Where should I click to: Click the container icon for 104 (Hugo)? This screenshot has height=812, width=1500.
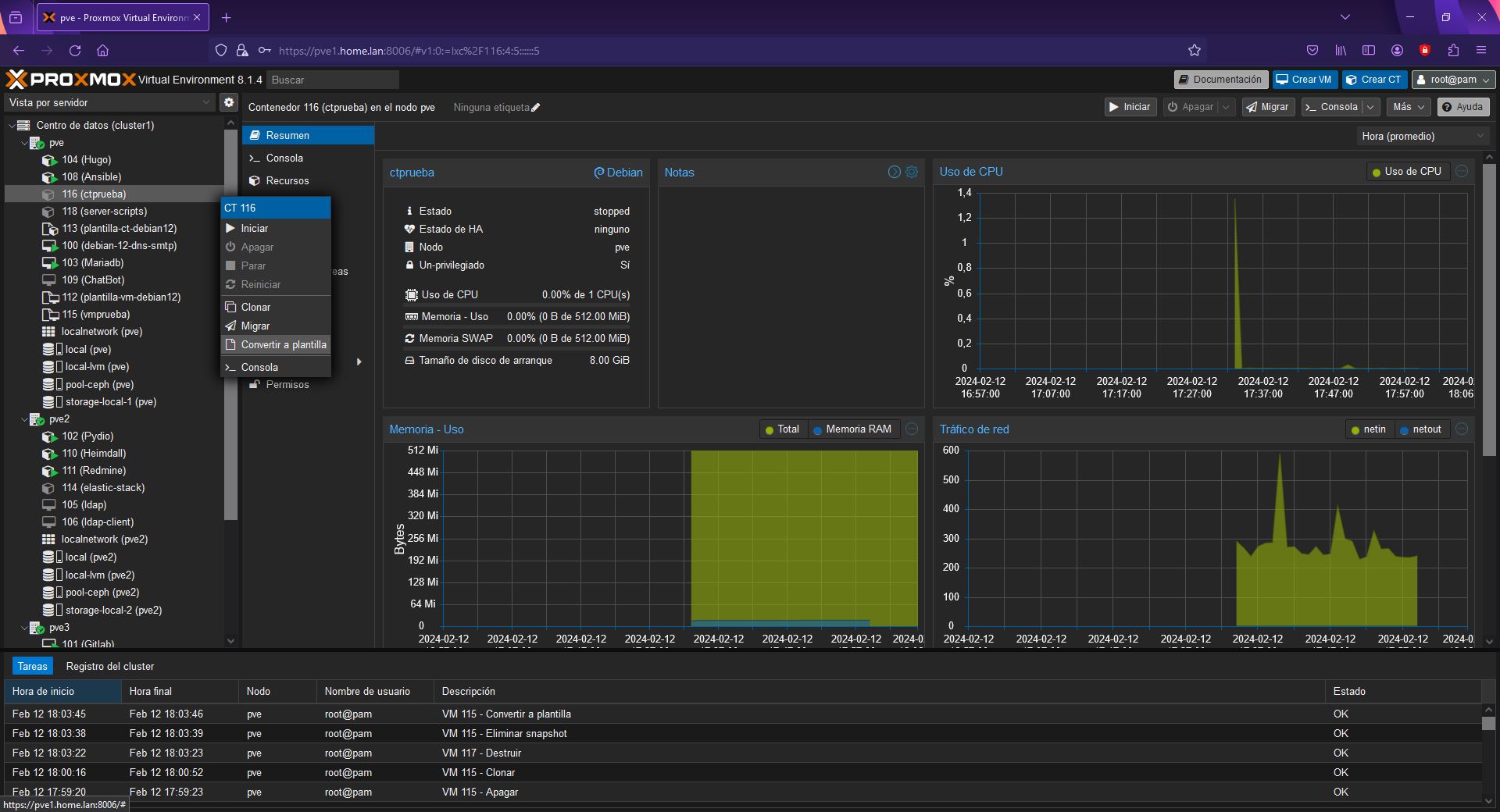pyautogui.click(x=49, y=160)
